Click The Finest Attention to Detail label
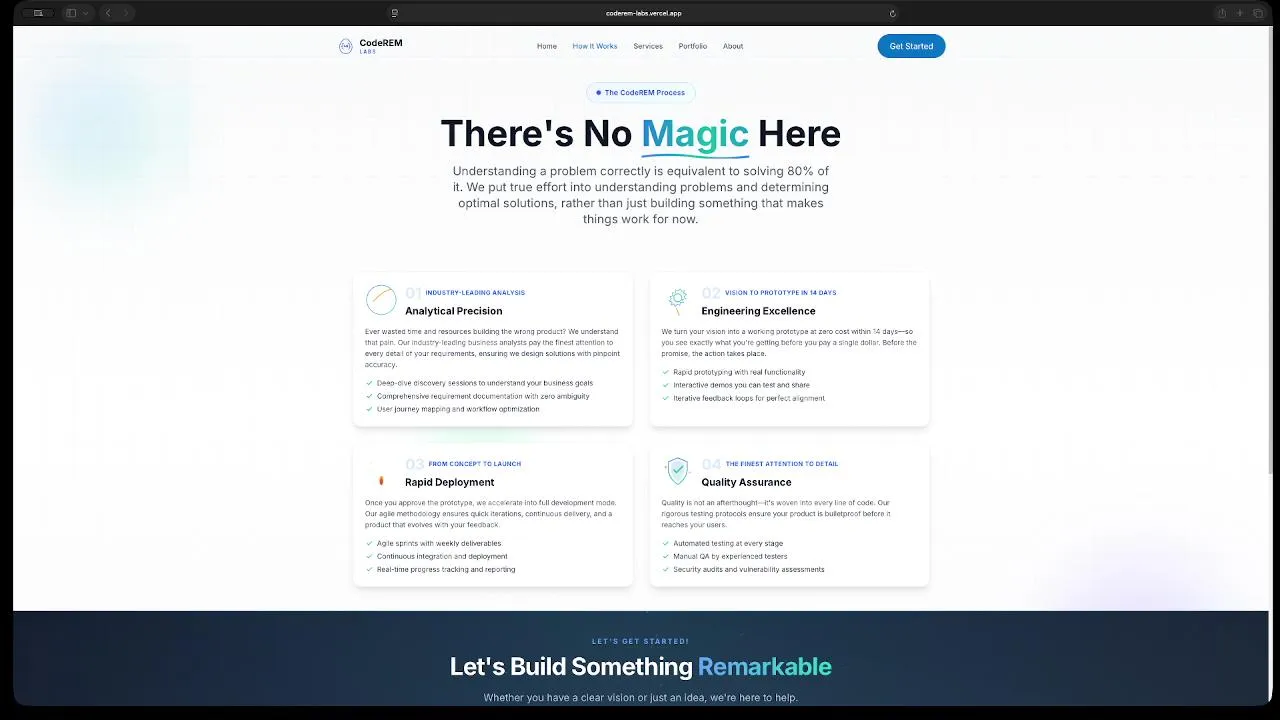 tap(782, 464)
